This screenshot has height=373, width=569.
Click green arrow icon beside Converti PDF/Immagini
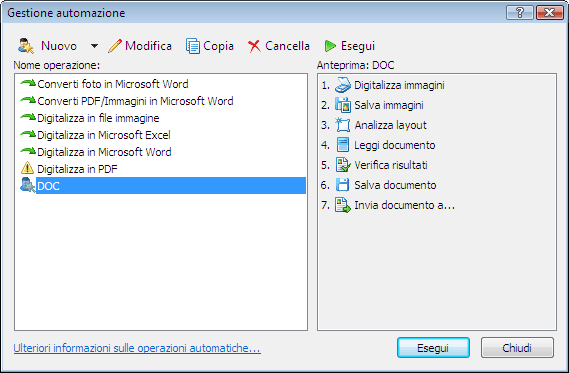point(28,101)
